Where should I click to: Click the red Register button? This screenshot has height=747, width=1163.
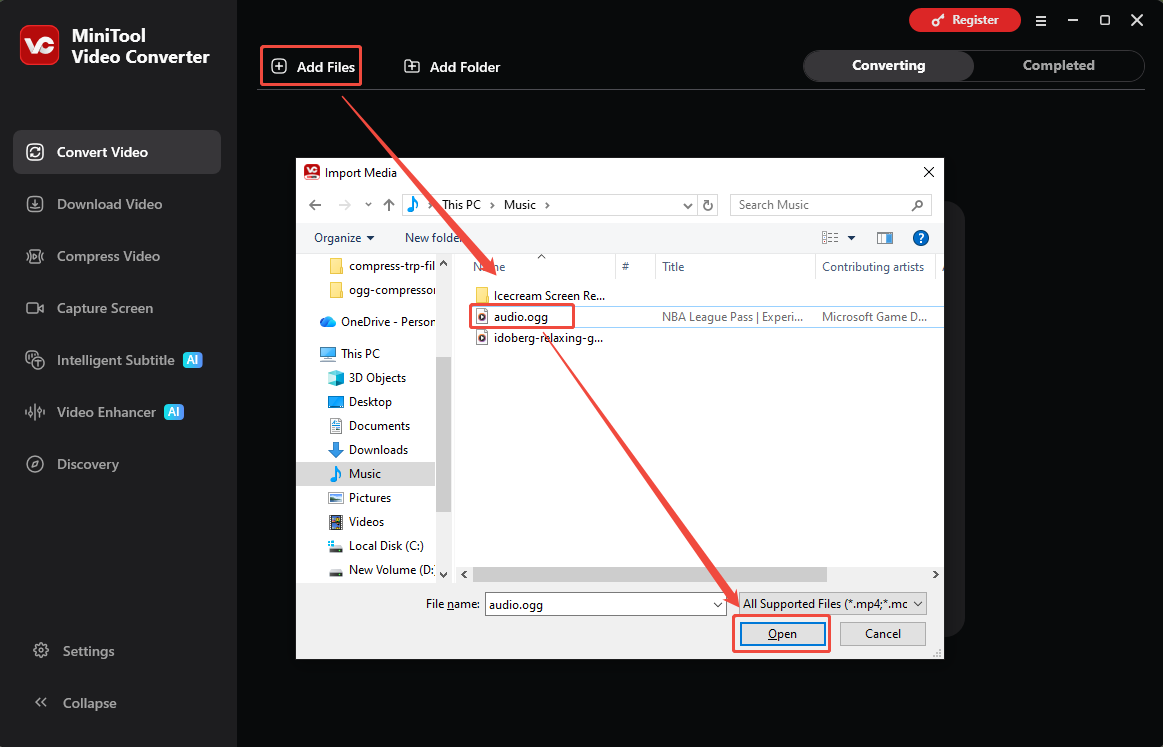[x=964, y=20]
